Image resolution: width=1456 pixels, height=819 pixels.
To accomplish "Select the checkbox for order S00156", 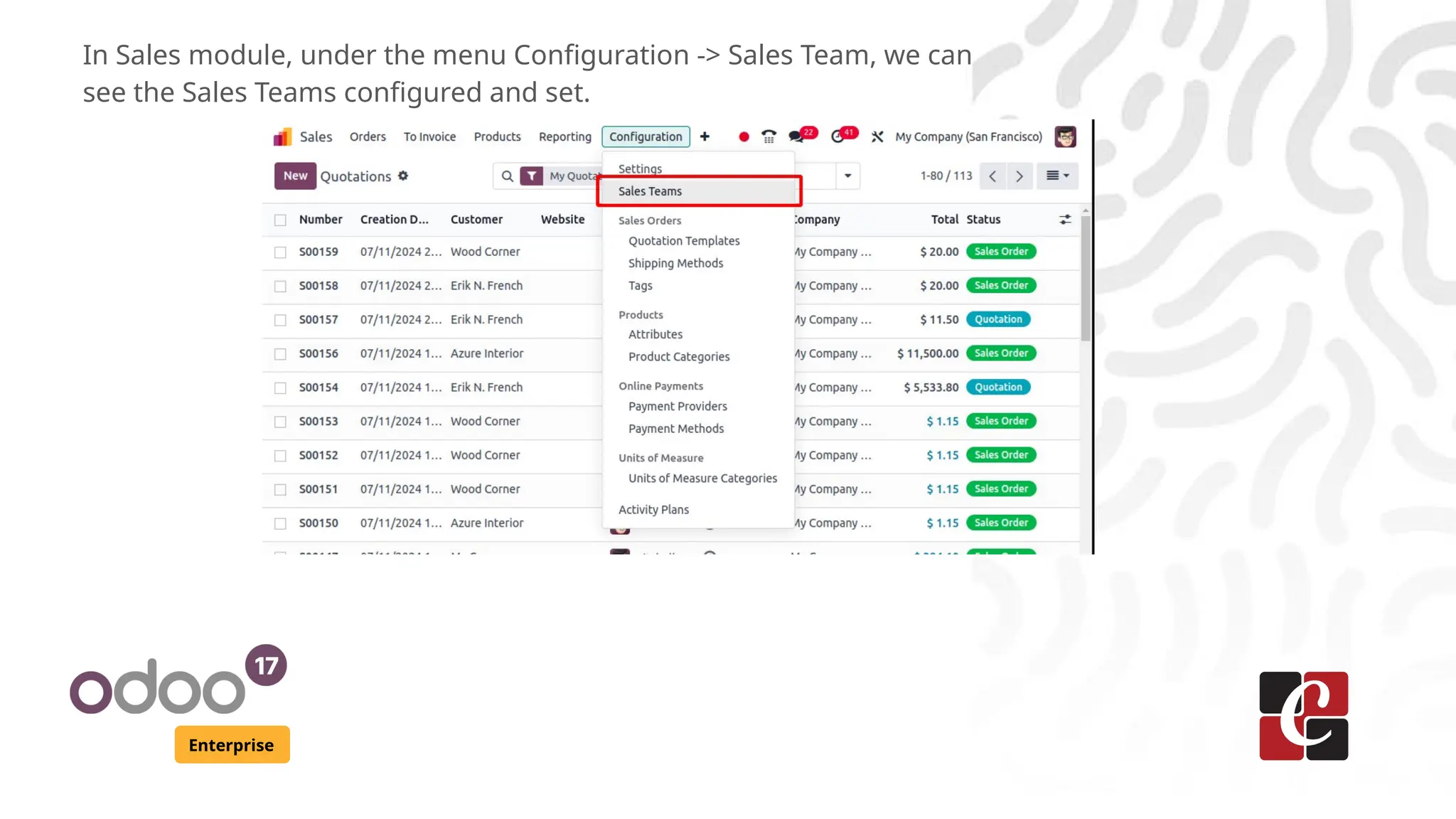I will pyautogui.click(x=280, y=354).
